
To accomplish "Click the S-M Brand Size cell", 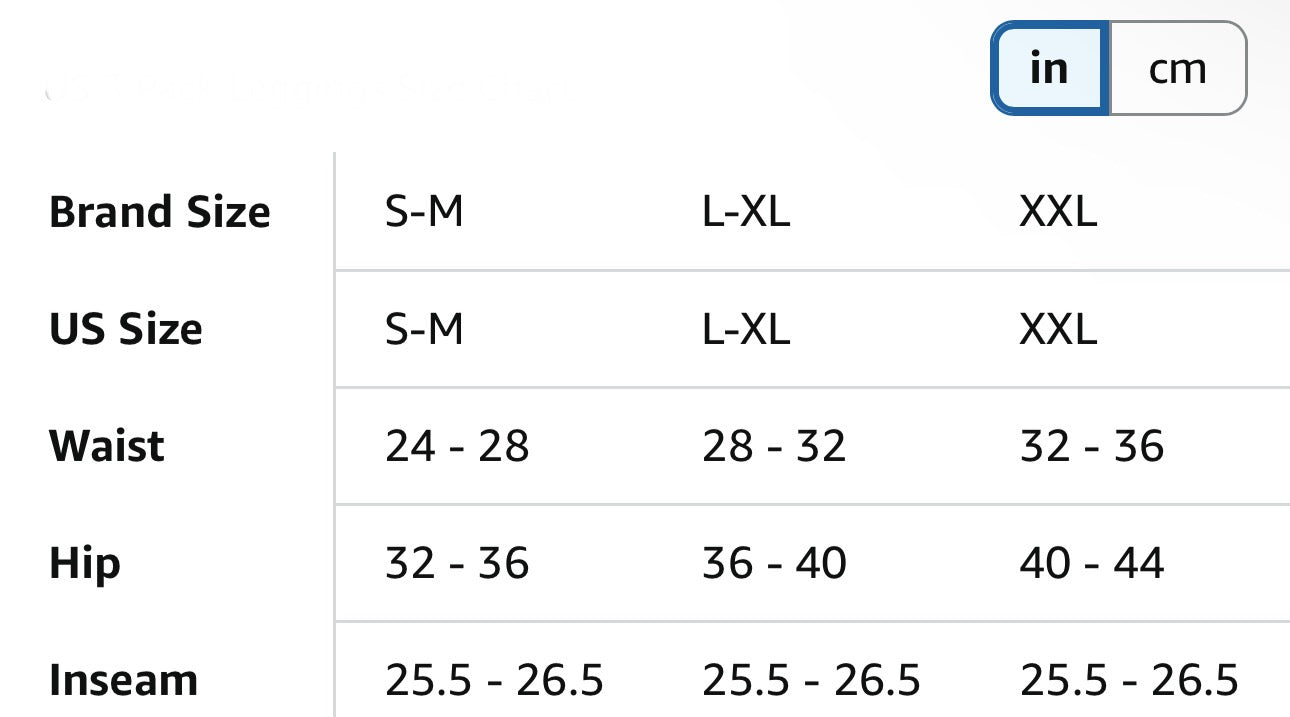I will [425, 212].
